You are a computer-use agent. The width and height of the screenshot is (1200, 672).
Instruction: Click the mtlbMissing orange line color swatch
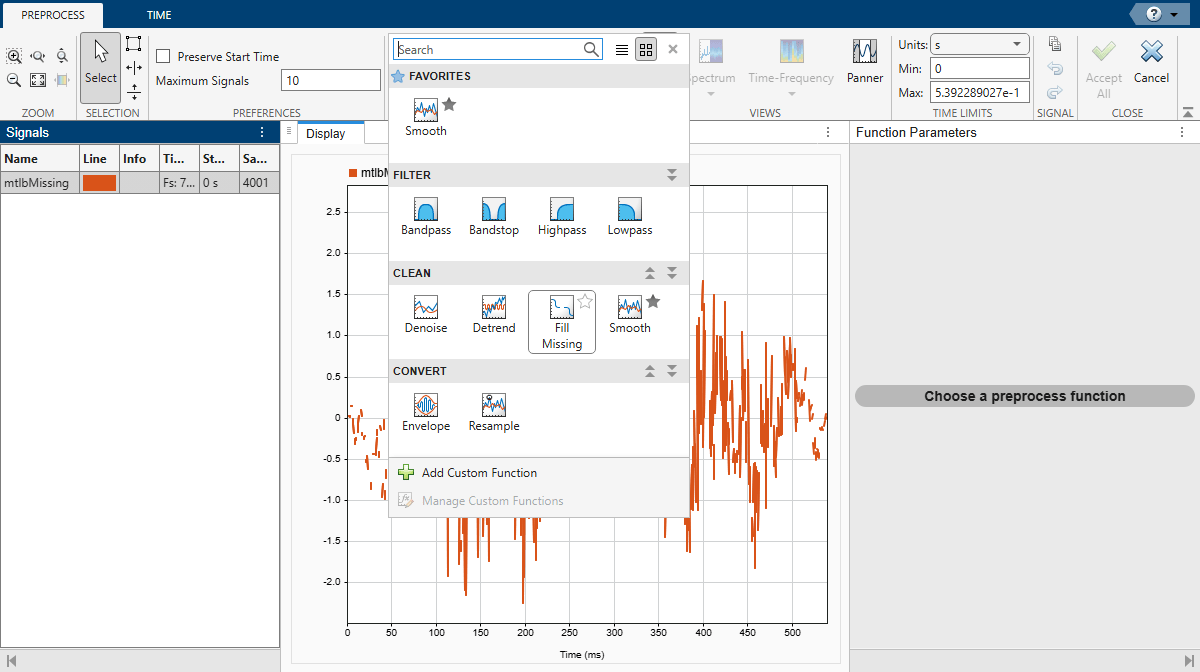(100, 183)
